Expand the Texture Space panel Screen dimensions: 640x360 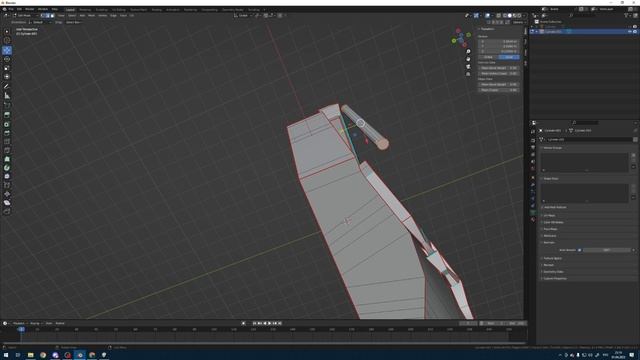point(552,258)
